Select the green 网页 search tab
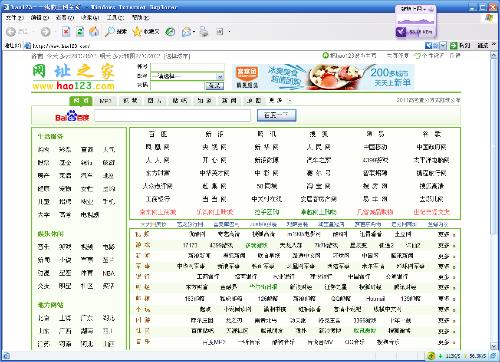This screenshot has width=500, height=362. coord(81,100)
